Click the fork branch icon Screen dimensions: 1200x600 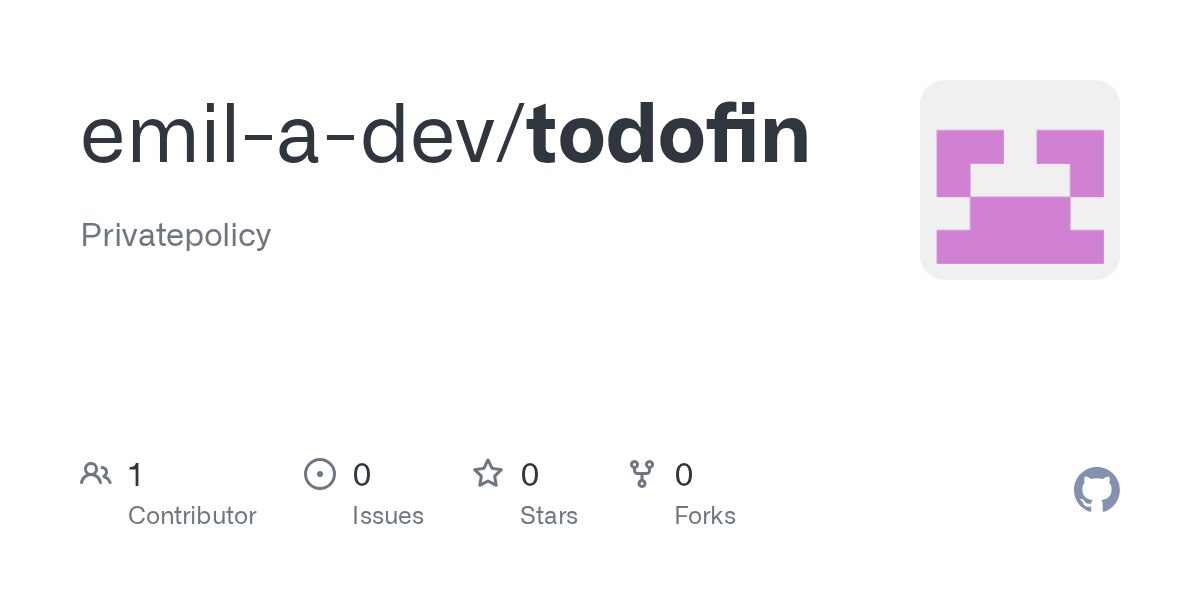click(x=642, y=473)
